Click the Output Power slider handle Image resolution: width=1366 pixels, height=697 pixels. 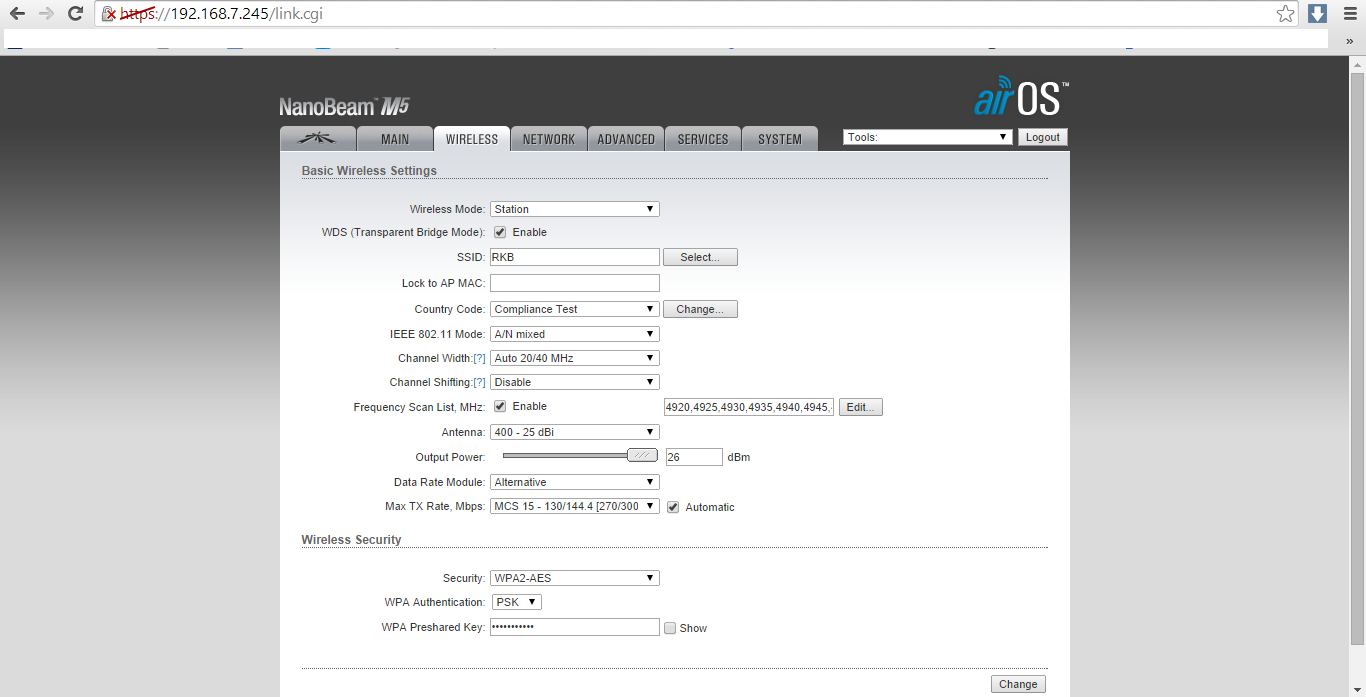[x=642, y=455]
